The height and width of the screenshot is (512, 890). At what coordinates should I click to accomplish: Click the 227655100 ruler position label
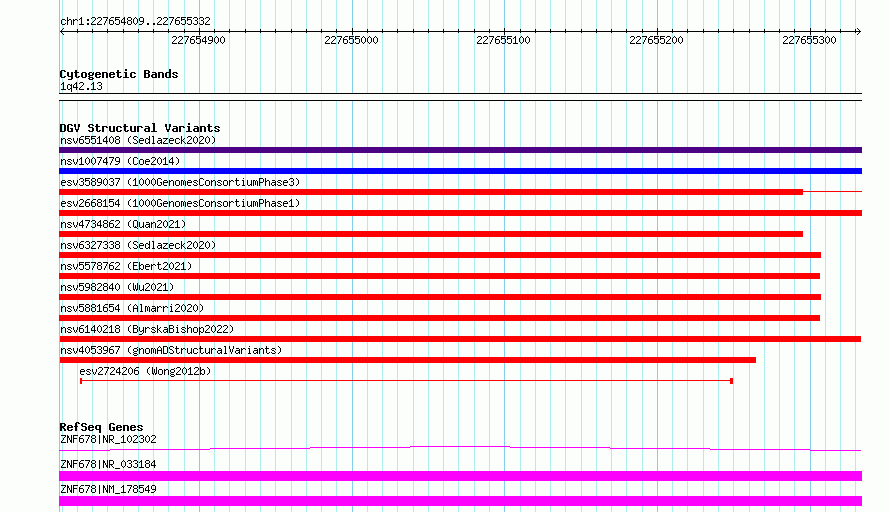tap(503, 40)
